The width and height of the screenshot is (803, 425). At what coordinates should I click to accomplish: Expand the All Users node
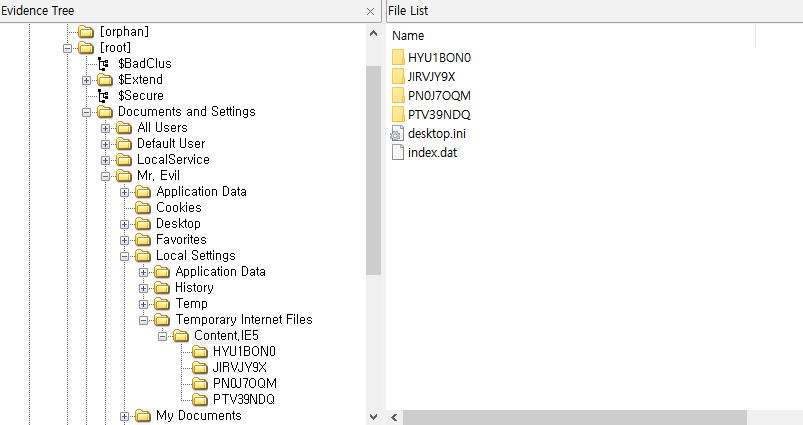105,128
